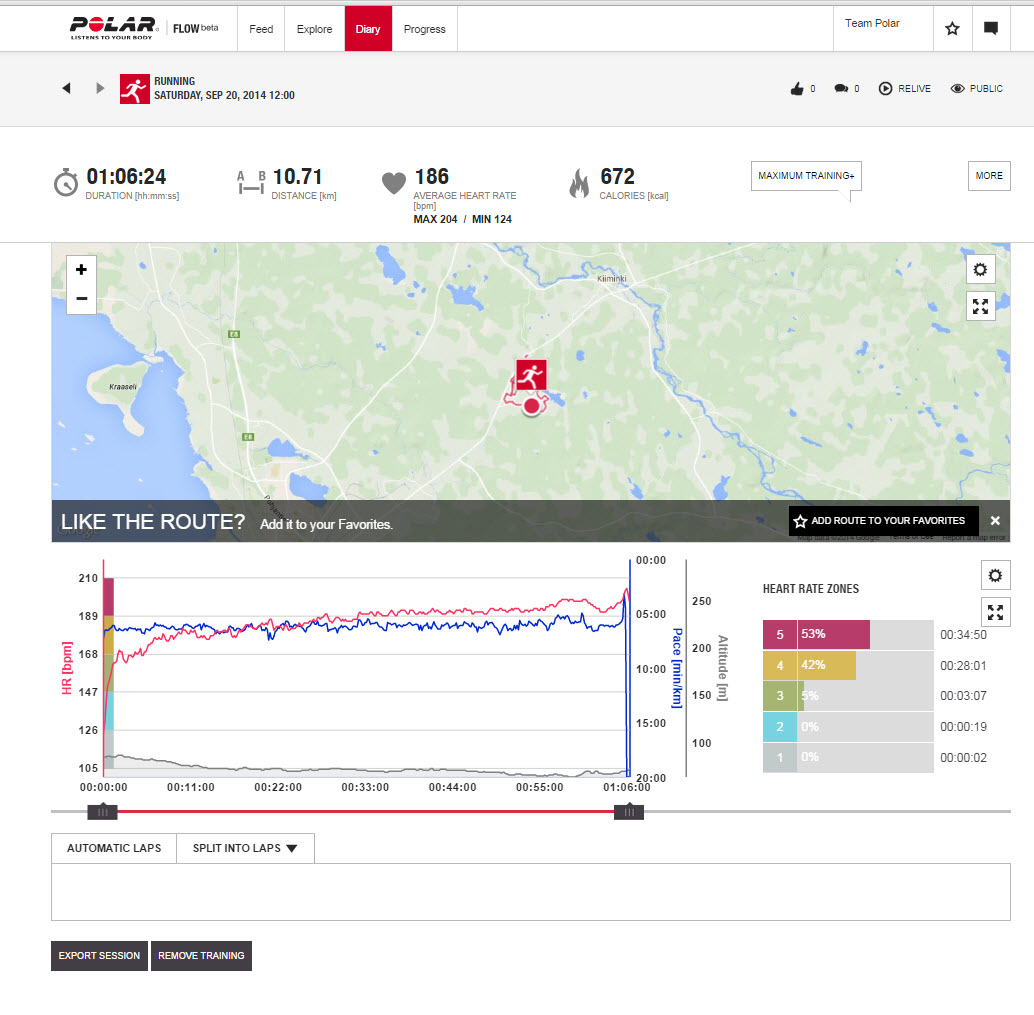The height and width of the screenshot is (1015, 1034).
Task: Expand the map to fullscreen
Action: click(x=980, y=307)
